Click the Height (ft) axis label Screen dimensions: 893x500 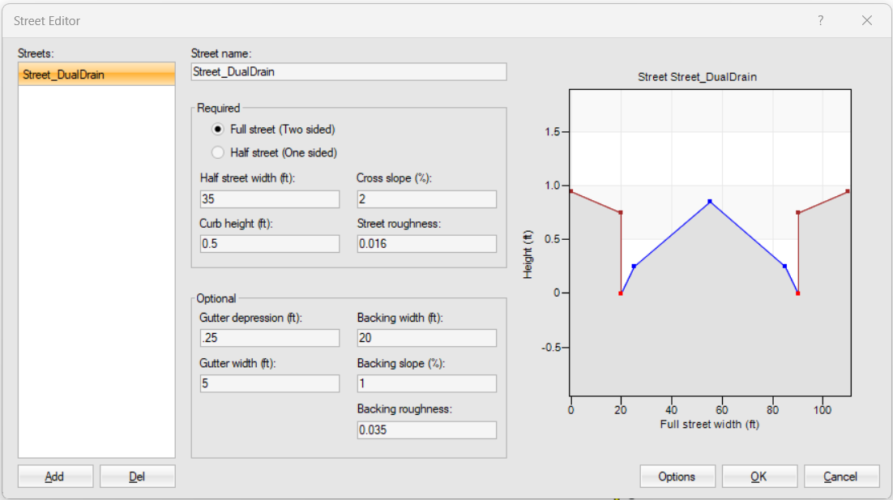tap(528, 255)
